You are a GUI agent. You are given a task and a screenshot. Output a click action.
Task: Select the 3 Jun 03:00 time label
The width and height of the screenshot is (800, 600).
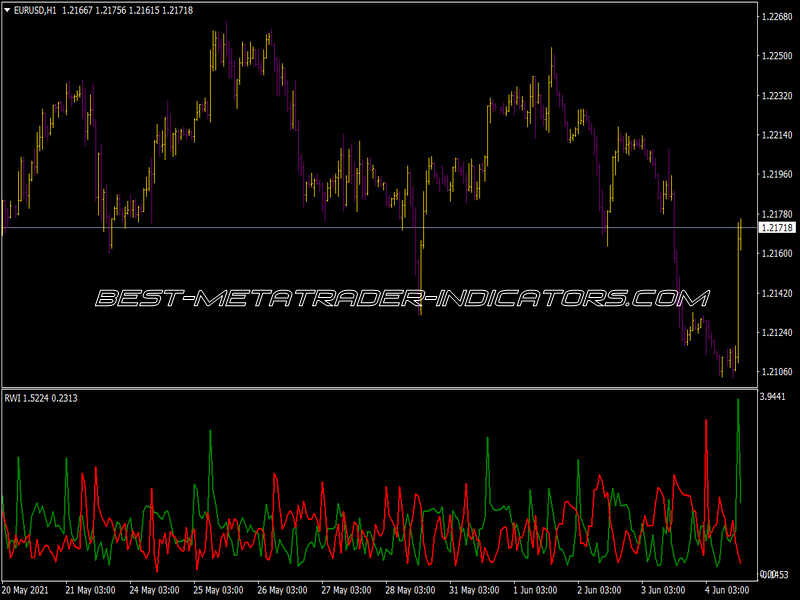[663, 590]
